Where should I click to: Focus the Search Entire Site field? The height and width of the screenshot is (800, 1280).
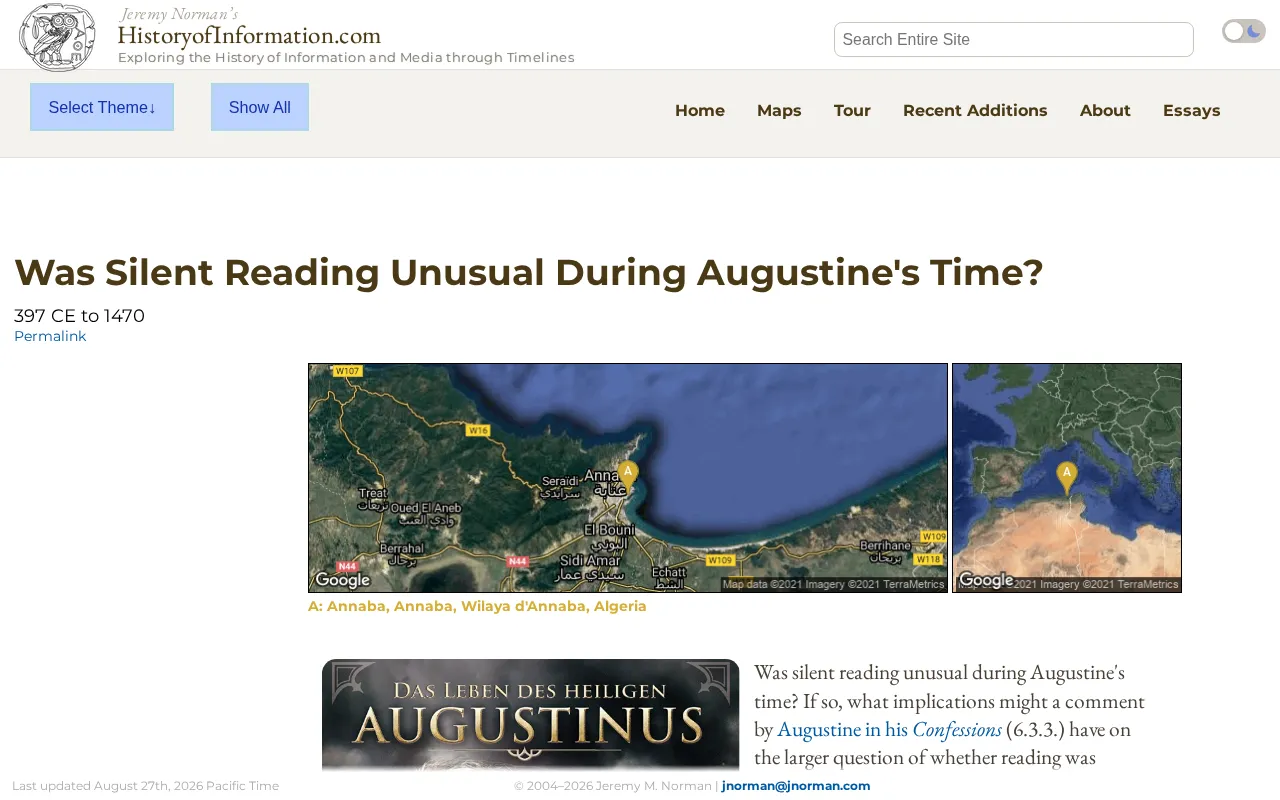[x=1014, y=40]
